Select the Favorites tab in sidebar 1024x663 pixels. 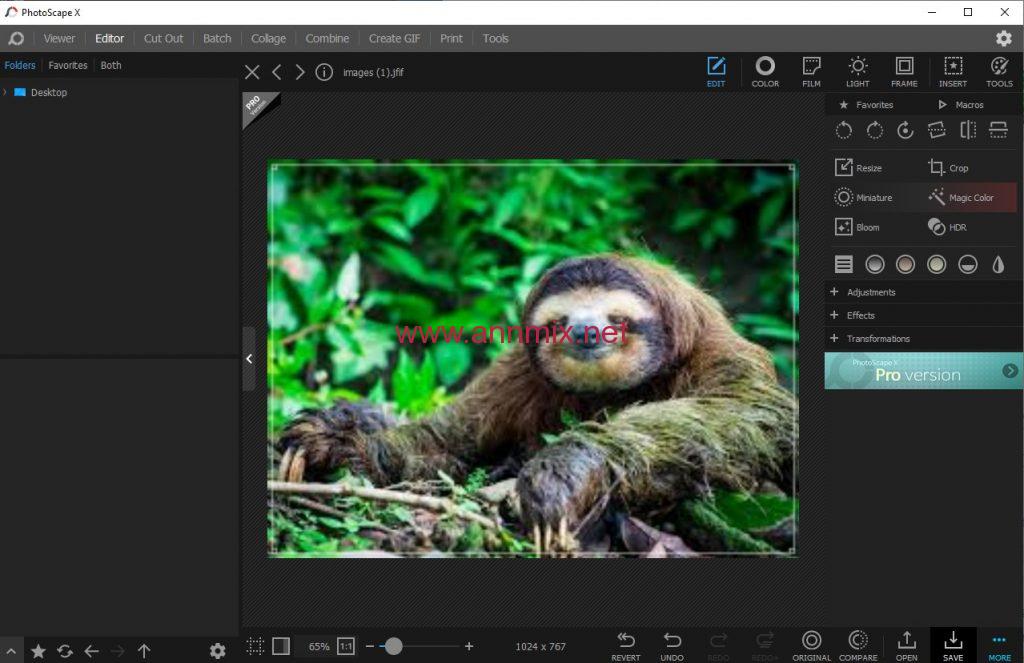(x=68, y=65)
